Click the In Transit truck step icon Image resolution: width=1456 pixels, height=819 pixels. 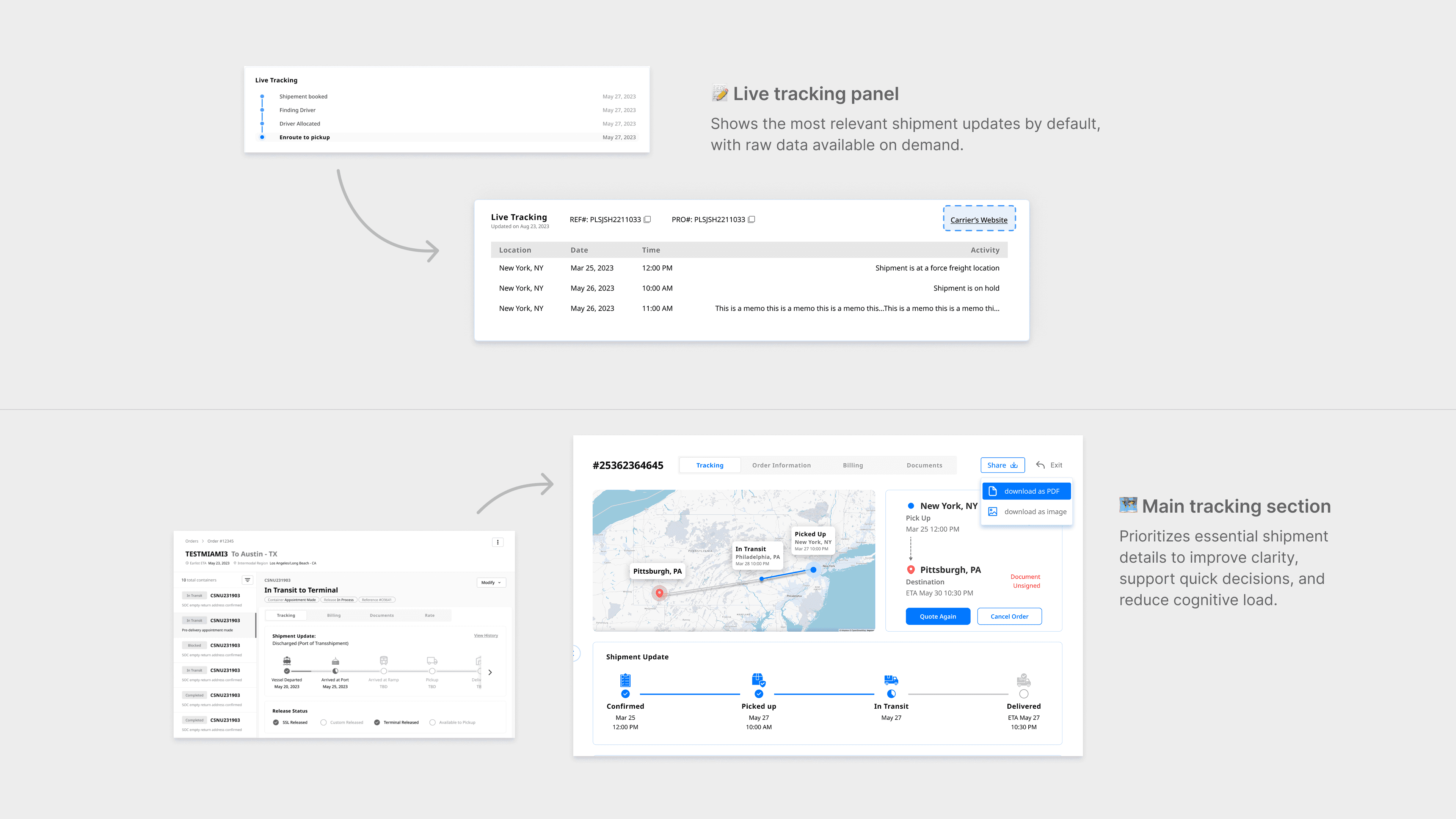(x=891, y=680)
